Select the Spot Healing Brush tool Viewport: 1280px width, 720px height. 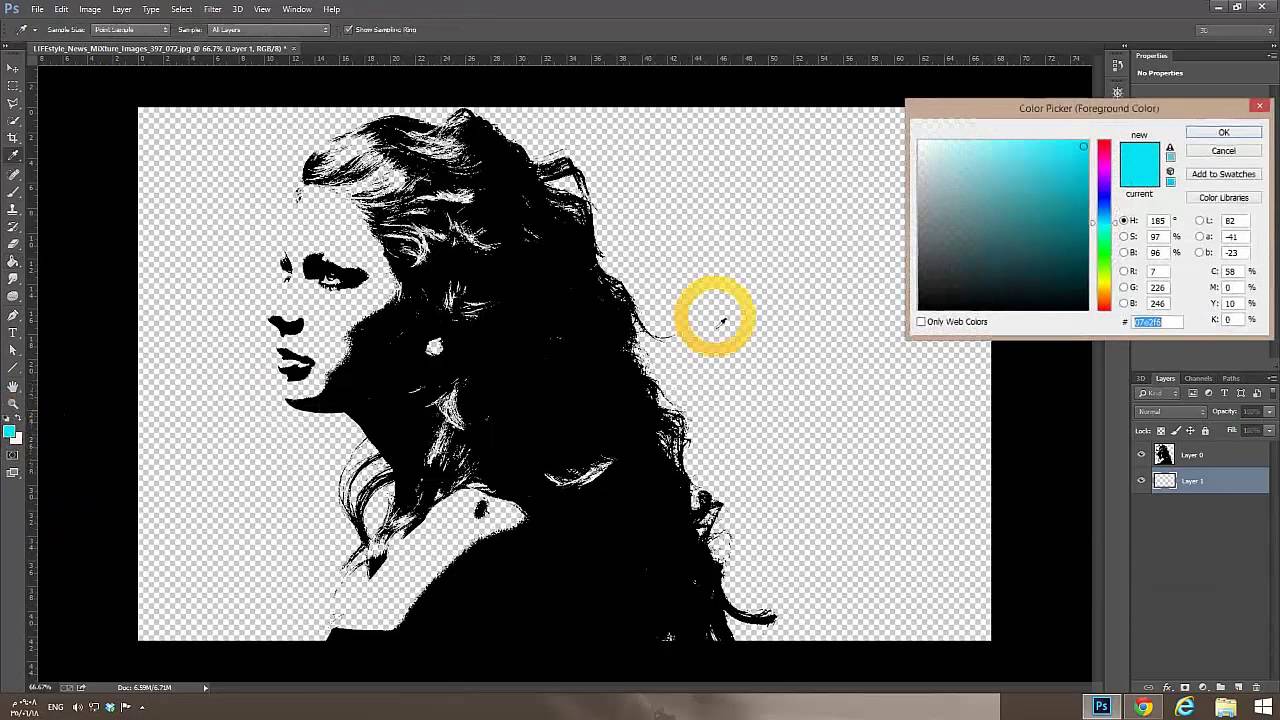13,174
